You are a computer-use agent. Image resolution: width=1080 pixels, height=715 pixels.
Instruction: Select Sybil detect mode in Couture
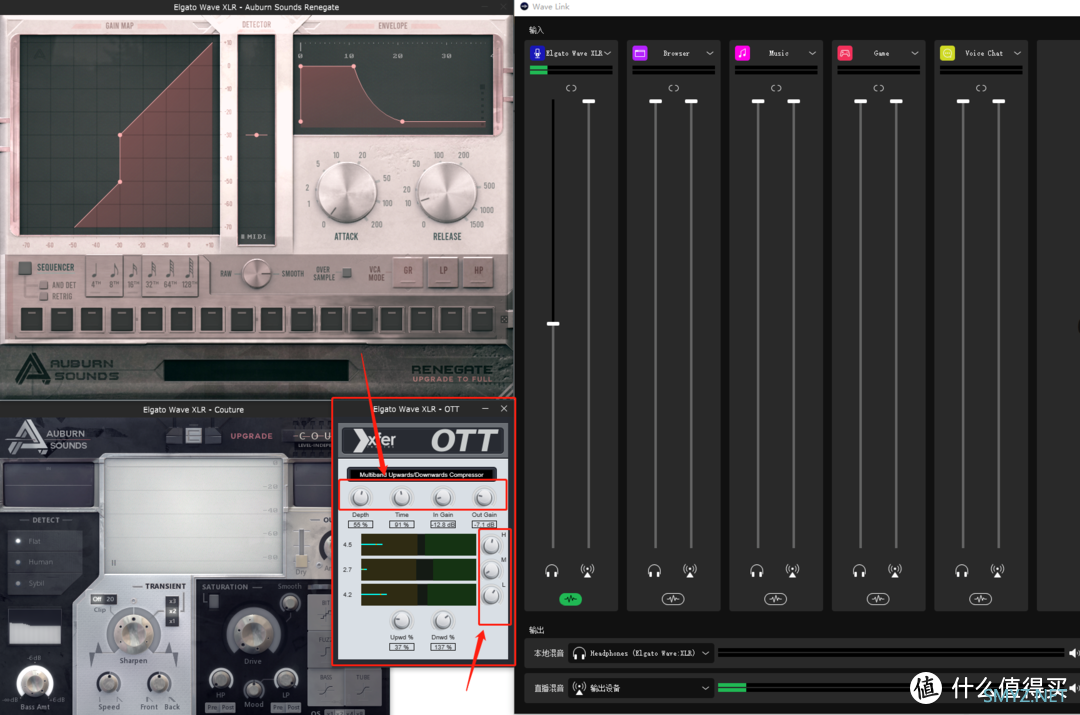pyautogui.click(x=19, y=583)
